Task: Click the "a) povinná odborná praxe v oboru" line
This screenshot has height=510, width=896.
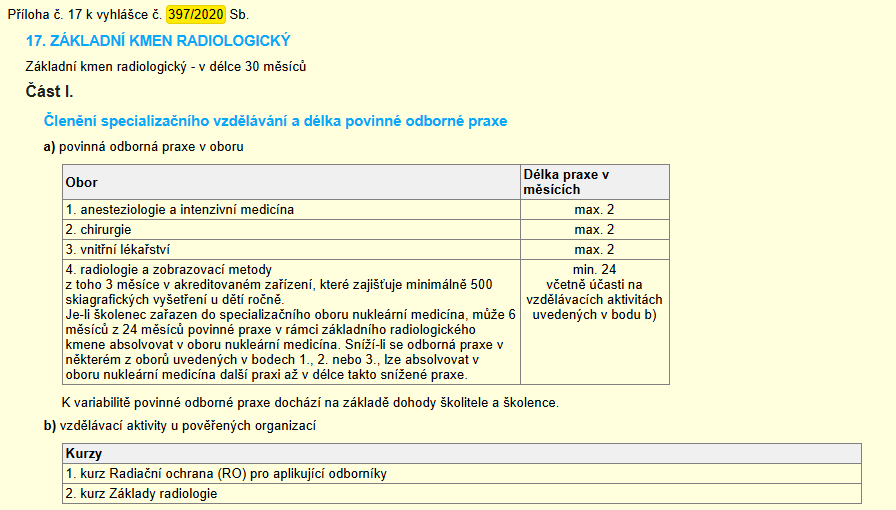Action: pyautogui.click(x=143, y=147)
